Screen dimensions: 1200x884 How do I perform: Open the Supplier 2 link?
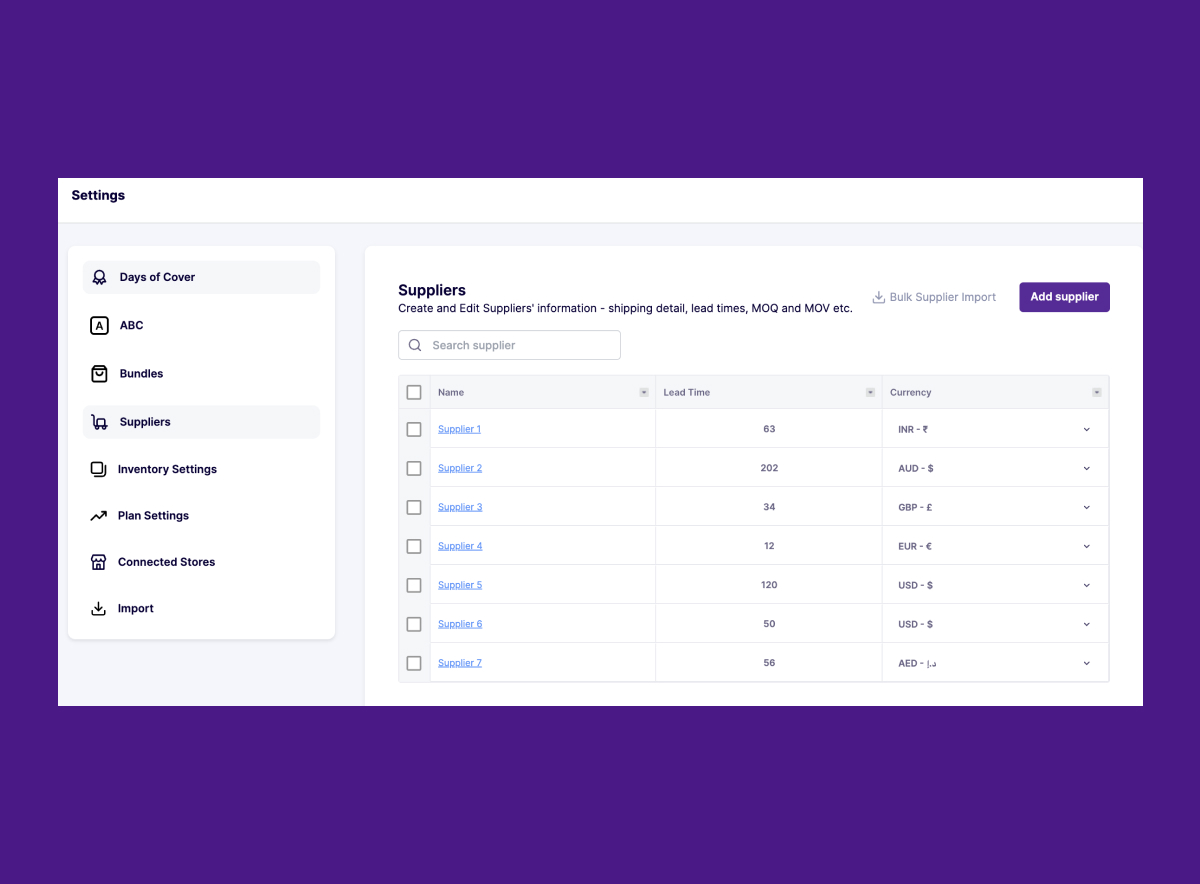[460, 468]
